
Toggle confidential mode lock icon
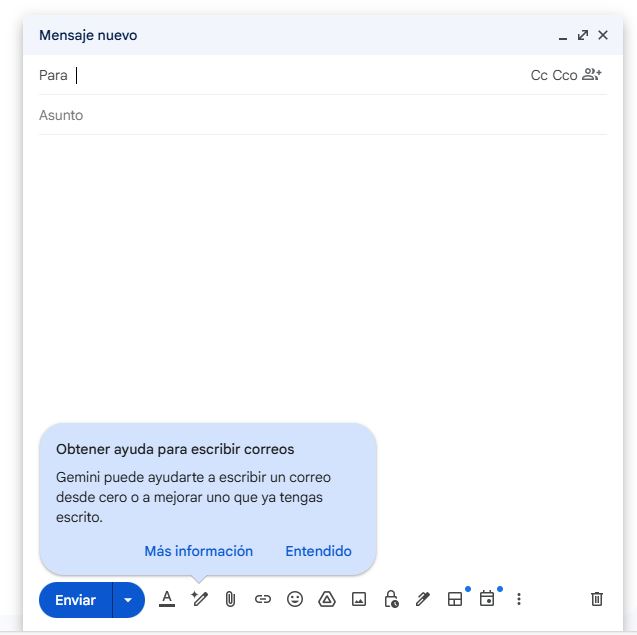391,599
